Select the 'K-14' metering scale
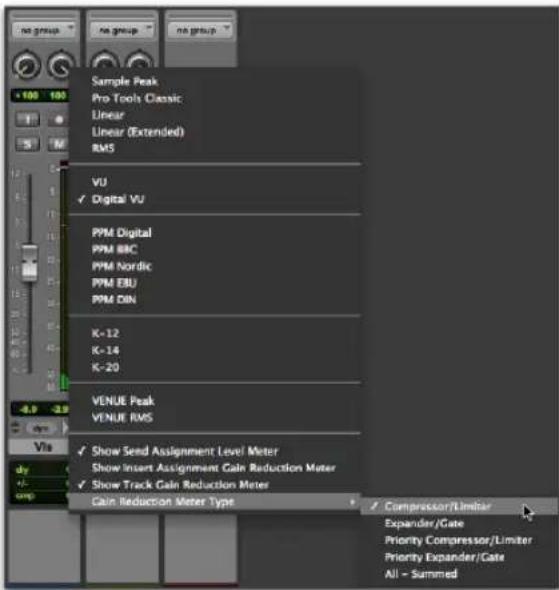The height and width of the screenshot is (590, 559). (105, 350)
